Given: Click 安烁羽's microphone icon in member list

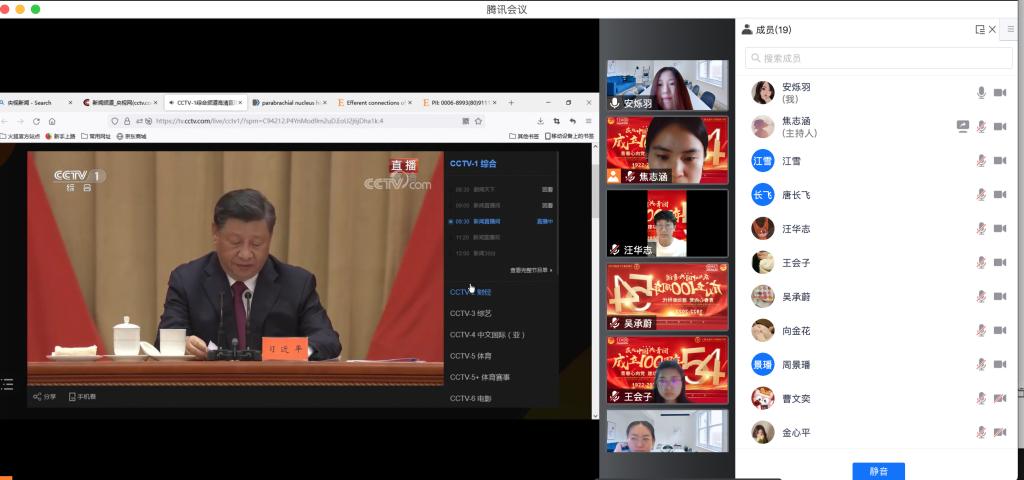Looking at the screenshot, I should click(x=981, y=93).
